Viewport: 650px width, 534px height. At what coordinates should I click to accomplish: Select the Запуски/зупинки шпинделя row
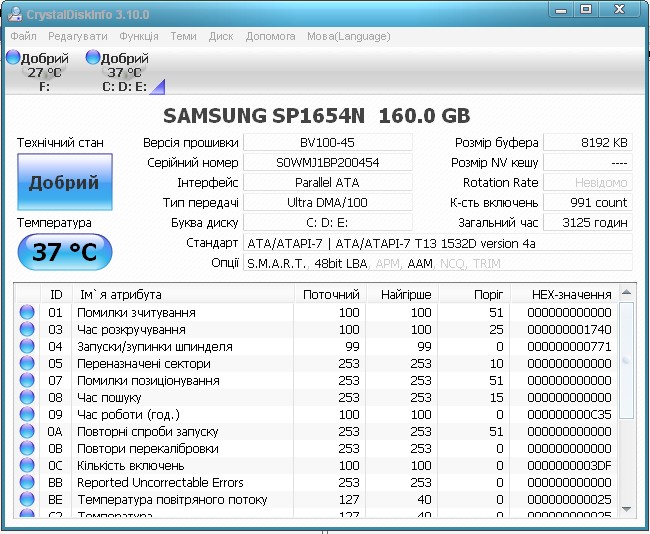(x=317, y=346)
